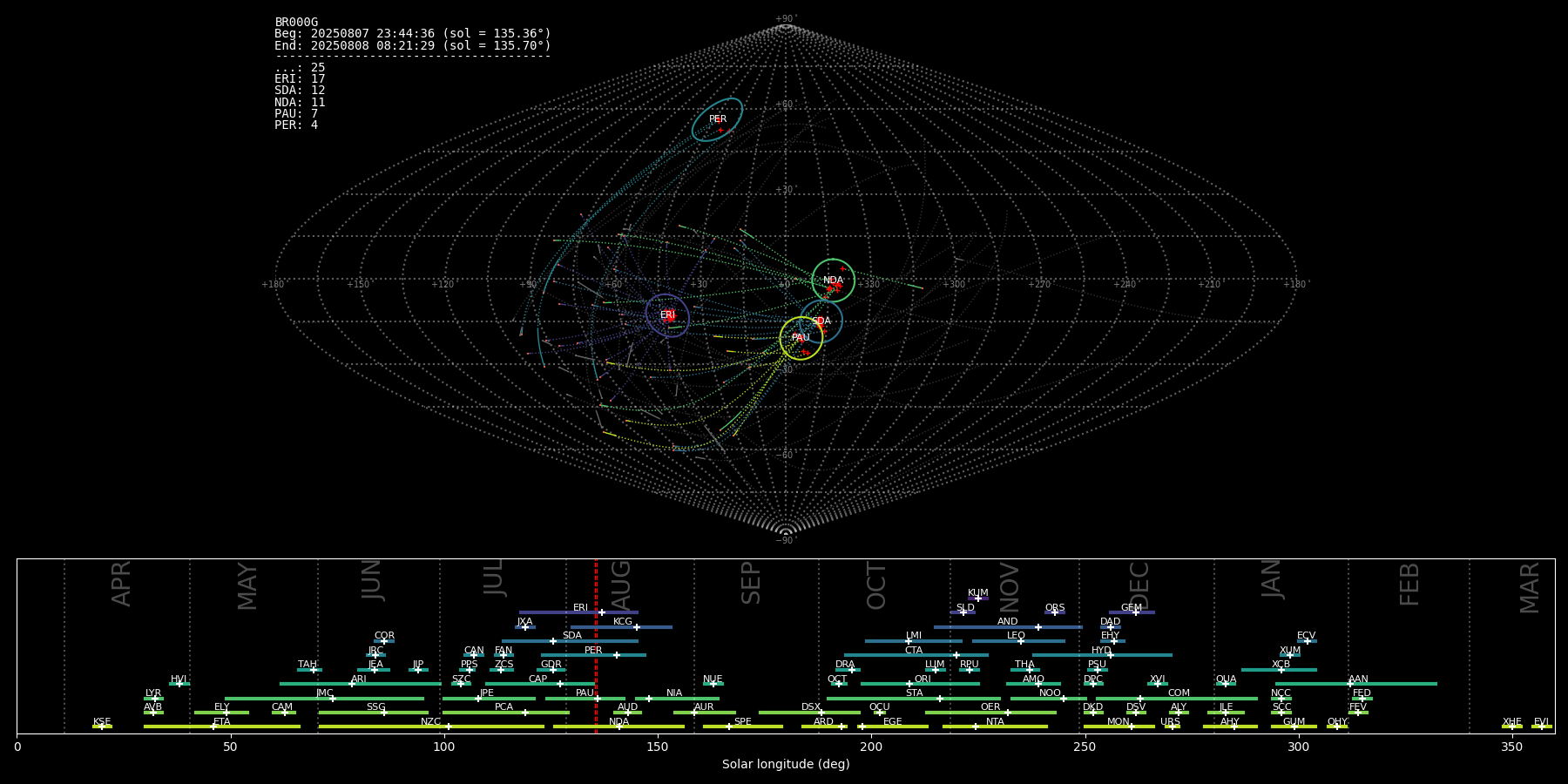Click the DEC month label
1568x784 pixels.
1139,585
